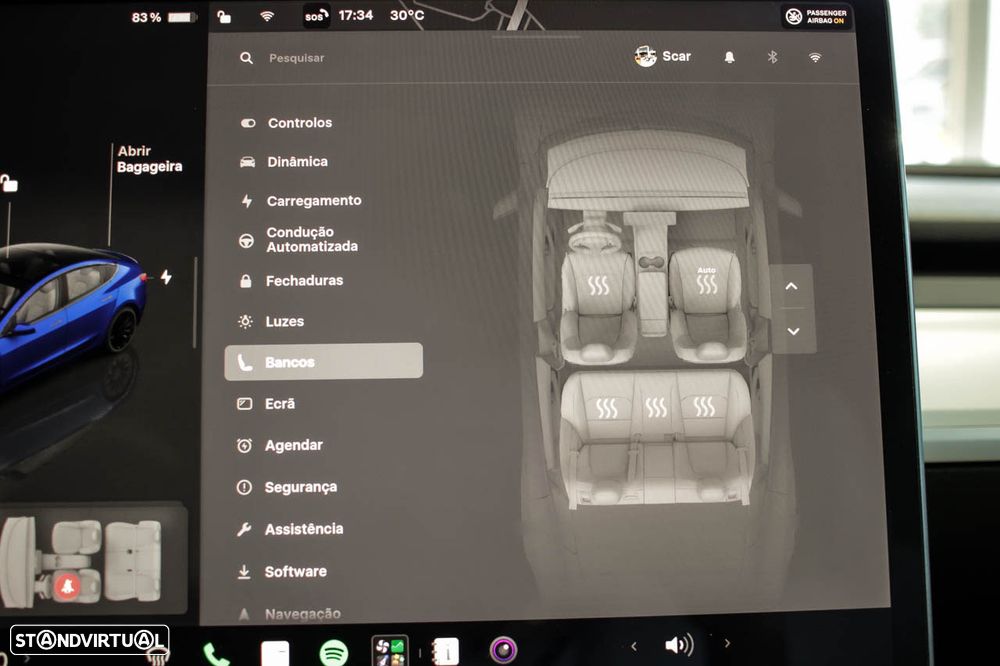The height and width of the screenshot is (666, 1000).
Task: Open the all-apps launcher icon
Action: tap(390, 651)
